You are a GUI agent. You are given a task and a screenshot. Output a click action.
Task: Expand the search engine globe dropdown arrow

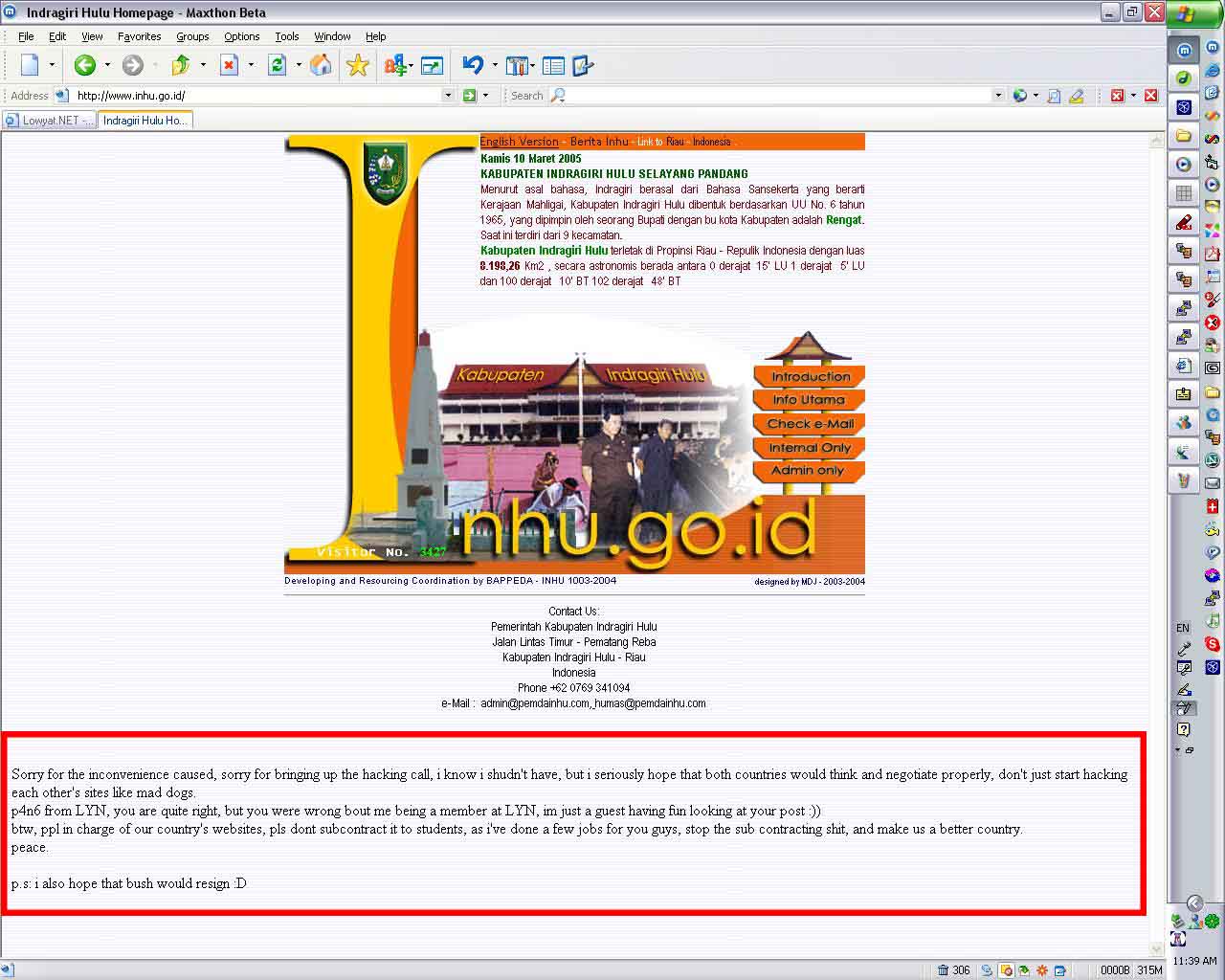tap(1036, 96)
